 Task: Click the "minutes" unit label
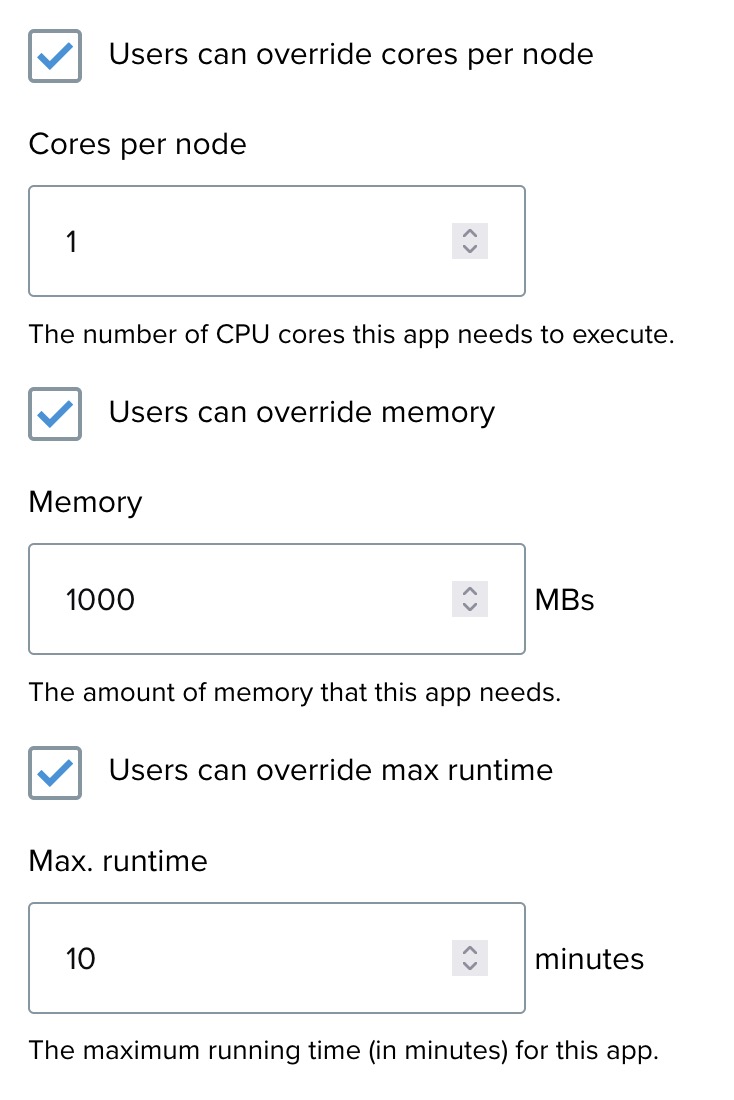[590, 959]
